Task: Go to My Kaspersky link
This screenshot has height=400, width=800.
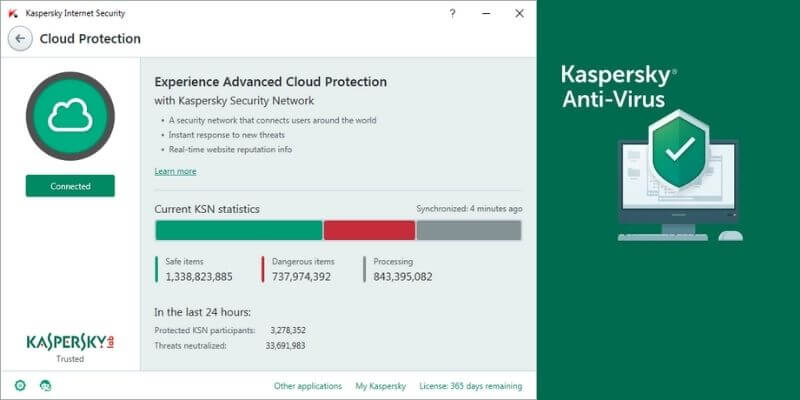Action: coord(380,386)
